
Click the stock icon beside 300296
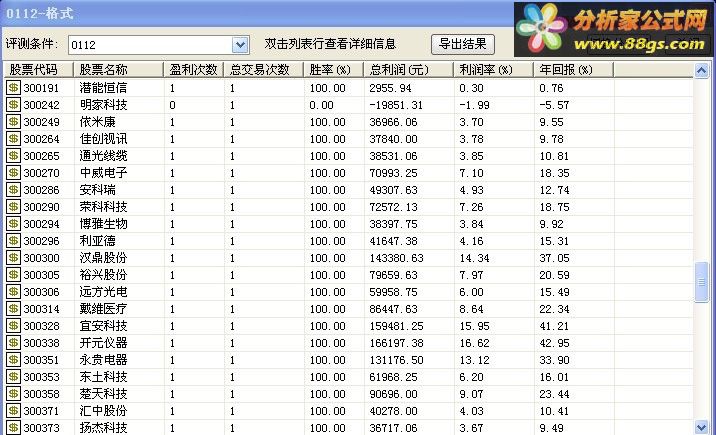pyautogui.click(x=13, y=241)
